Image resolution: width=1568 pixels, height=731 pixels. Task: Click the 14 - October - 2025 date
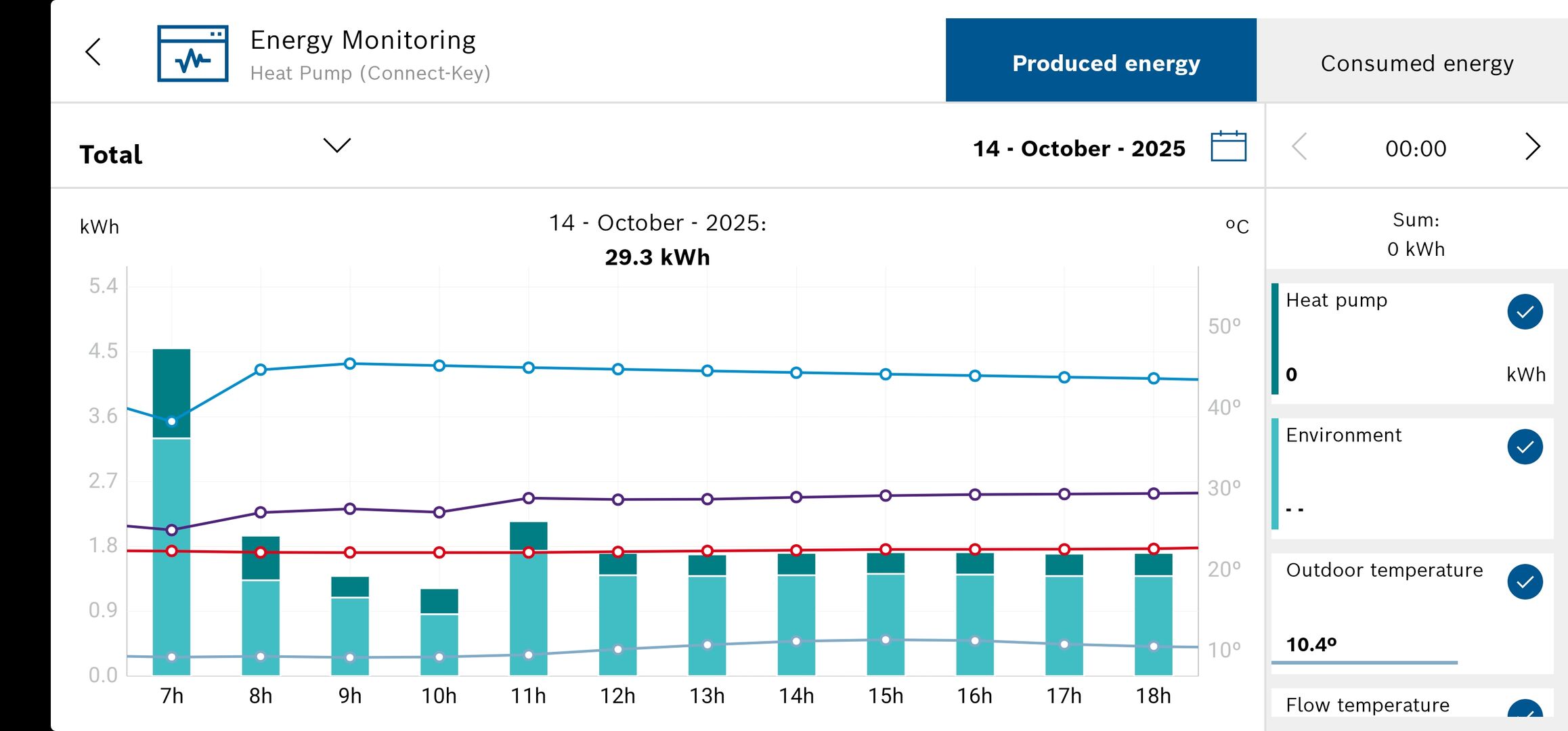(x=1079, y=148)
